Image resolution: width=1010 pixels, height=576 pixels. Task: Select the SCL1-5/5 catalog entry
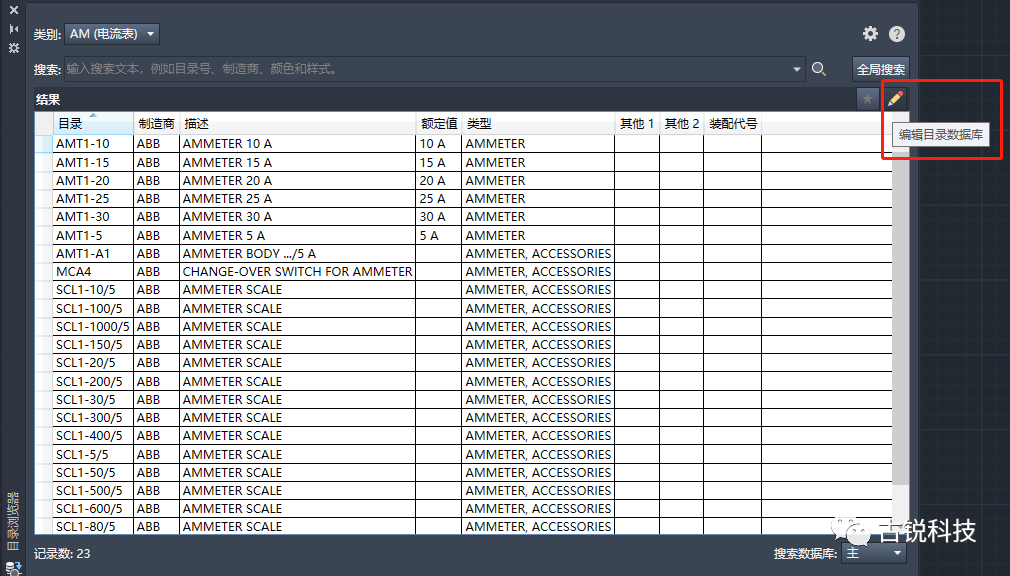pos(82,454)
